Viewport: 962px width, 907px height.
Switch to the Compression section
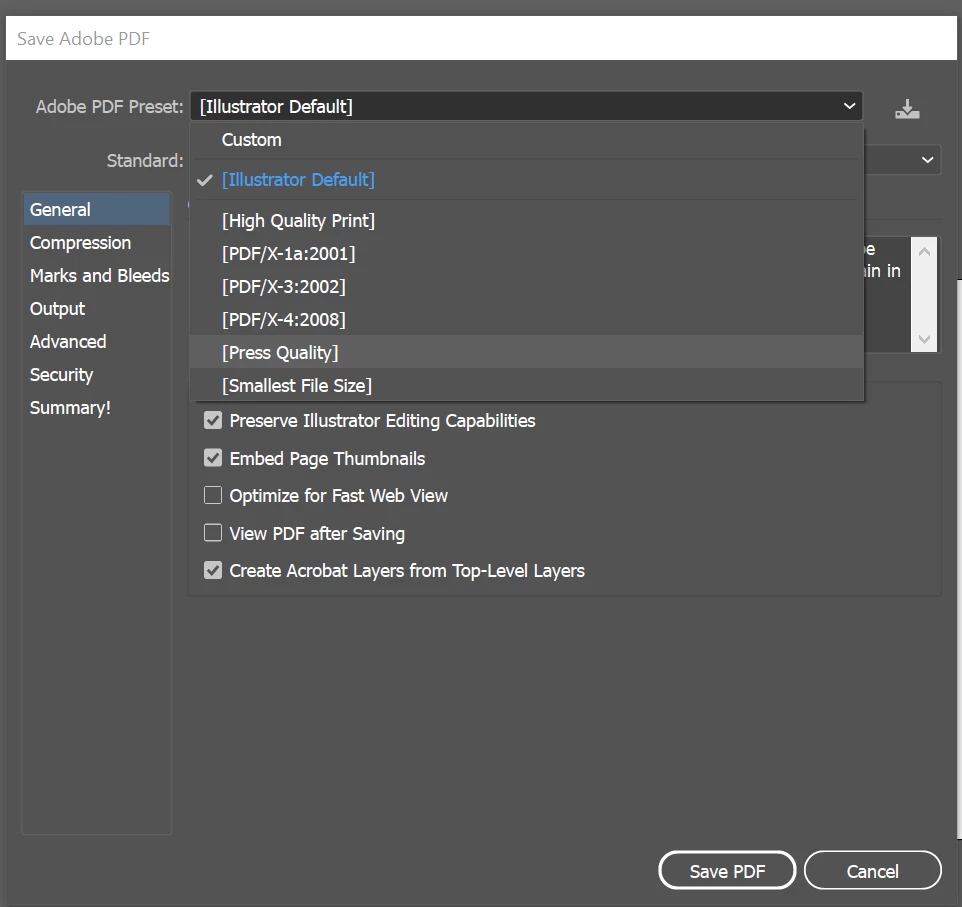coord(97,242)
